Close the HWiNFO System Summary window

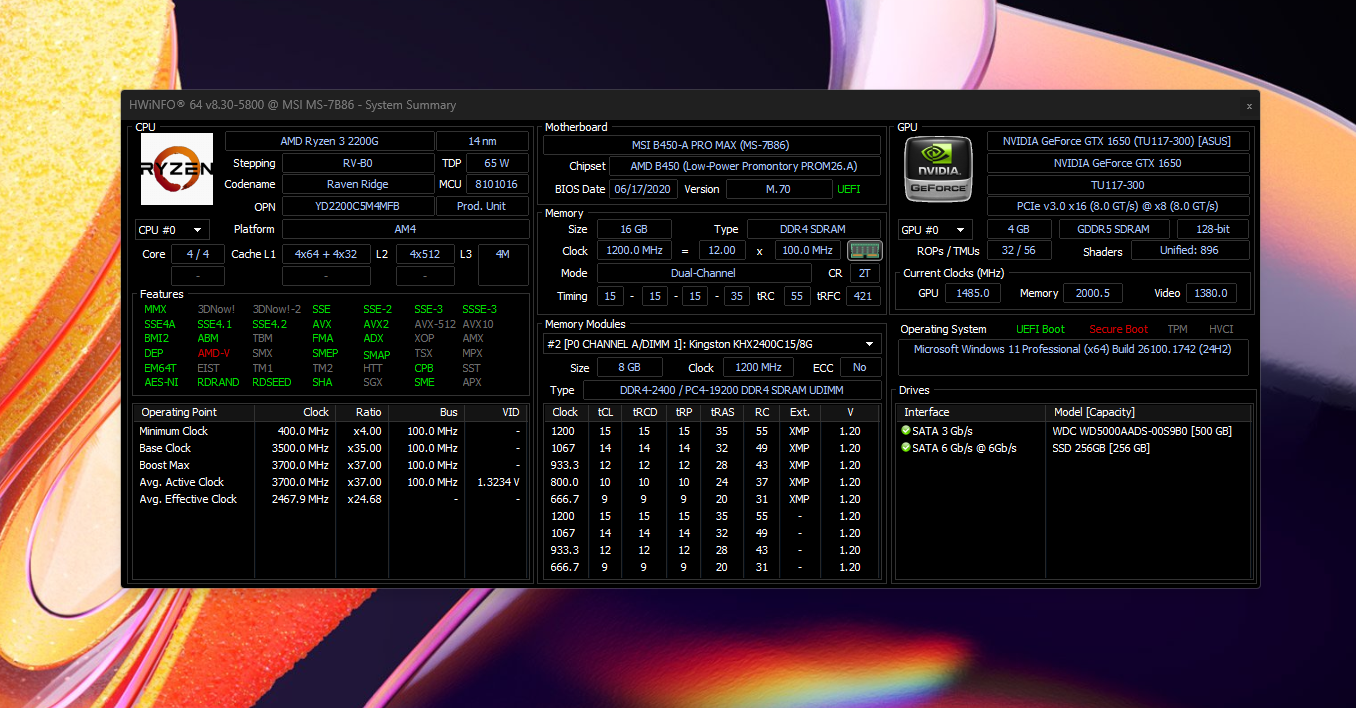[1248, 105]
